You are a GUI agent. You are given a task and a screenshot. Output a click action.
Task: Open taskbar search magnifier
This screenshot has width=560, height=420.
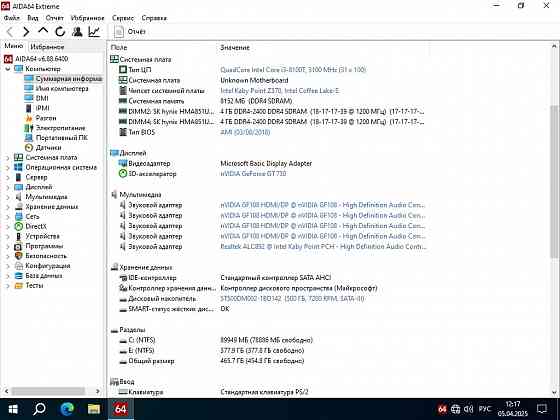(39, 409)
